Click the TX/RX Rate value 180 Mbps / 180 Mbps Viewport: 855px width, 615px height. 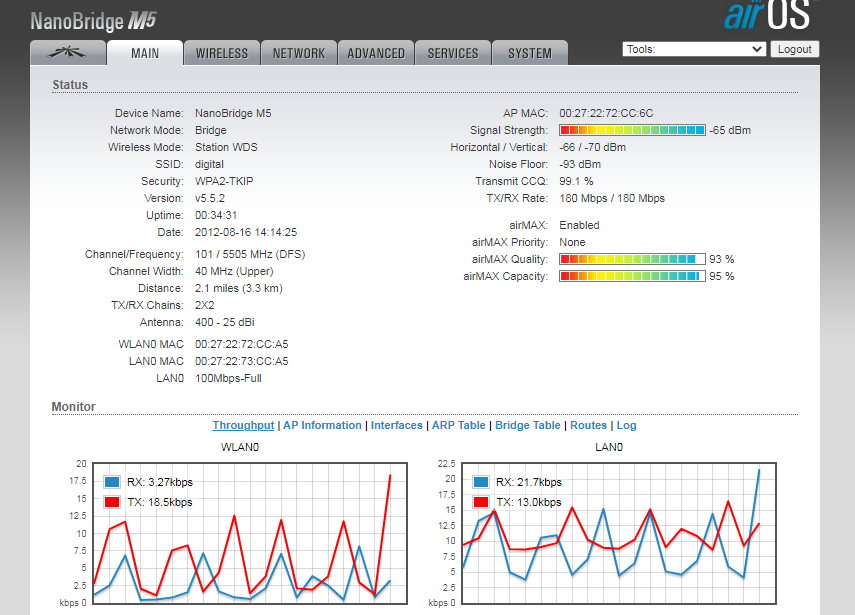point(612,198)
